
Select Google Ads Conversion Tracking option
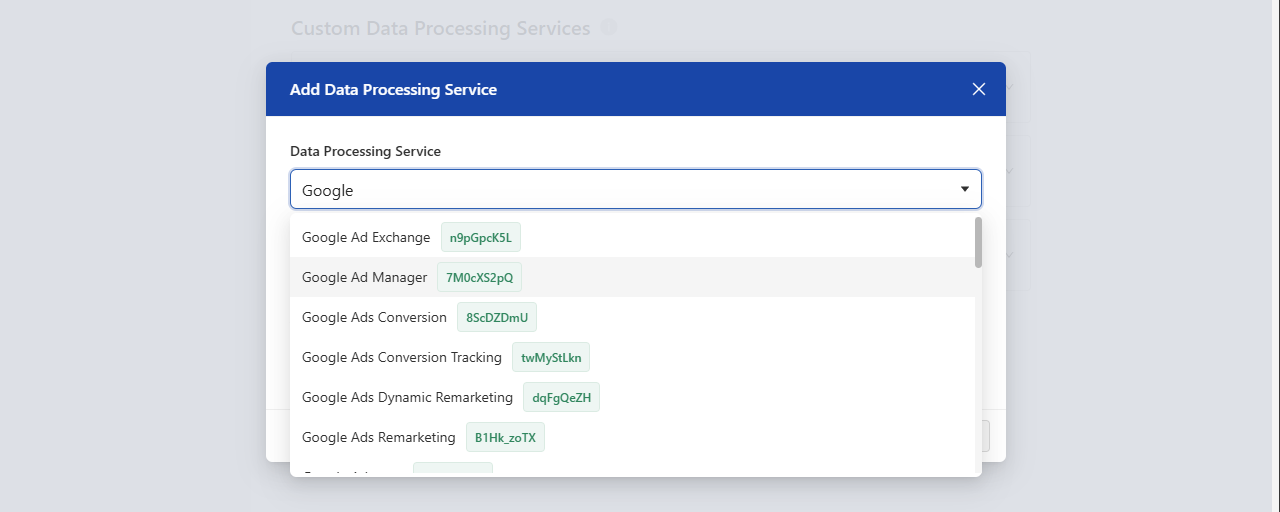click(x=632, y=357)
